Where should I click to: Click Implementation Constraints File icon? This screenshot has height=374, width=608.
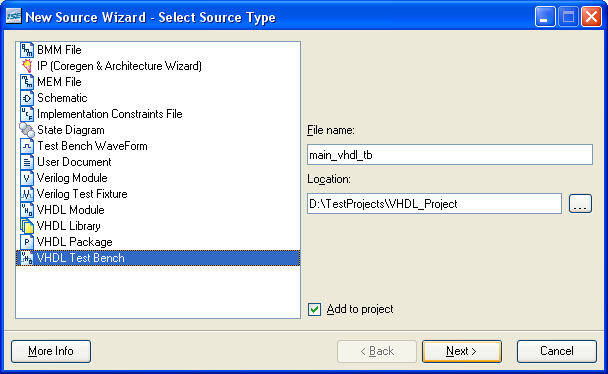(27, 114)
